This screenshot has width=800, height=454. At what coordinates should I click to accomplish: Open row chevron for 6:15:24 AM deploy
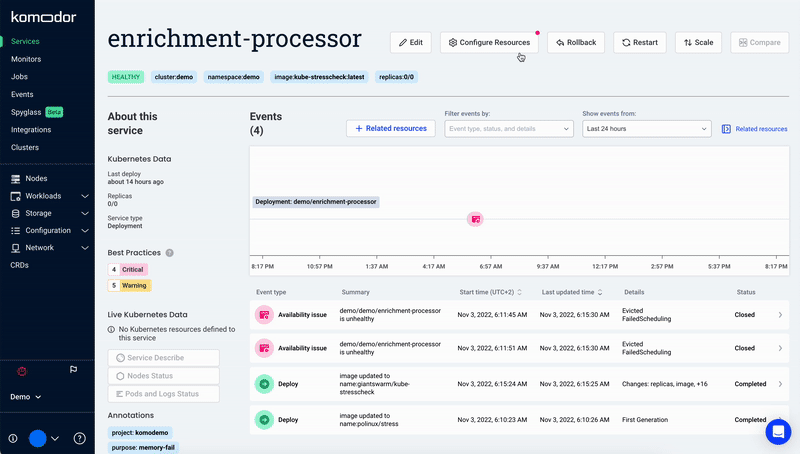click(x=780, y=384)
